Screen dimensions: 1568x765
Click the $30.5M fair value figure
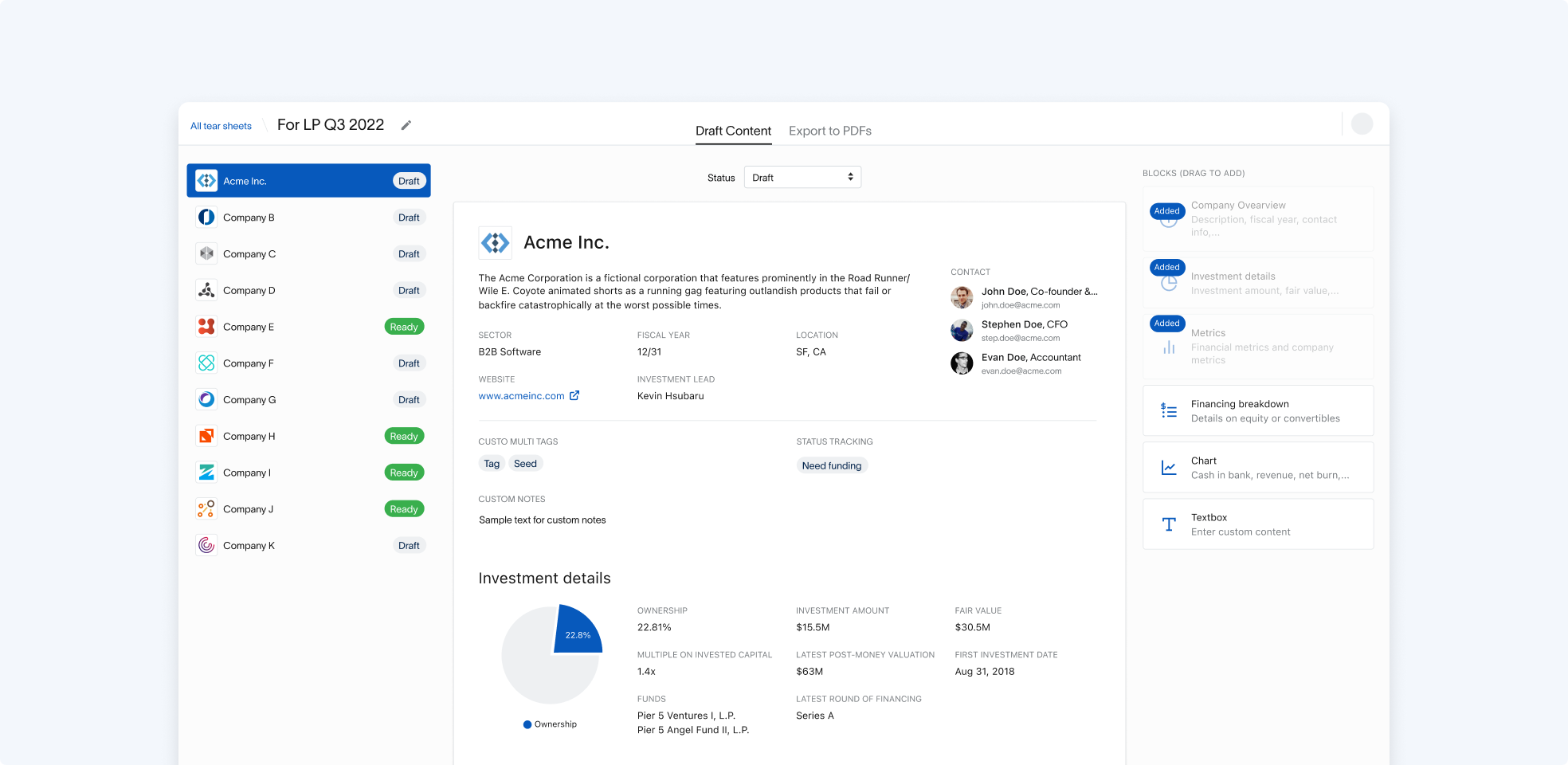[973, 628]
